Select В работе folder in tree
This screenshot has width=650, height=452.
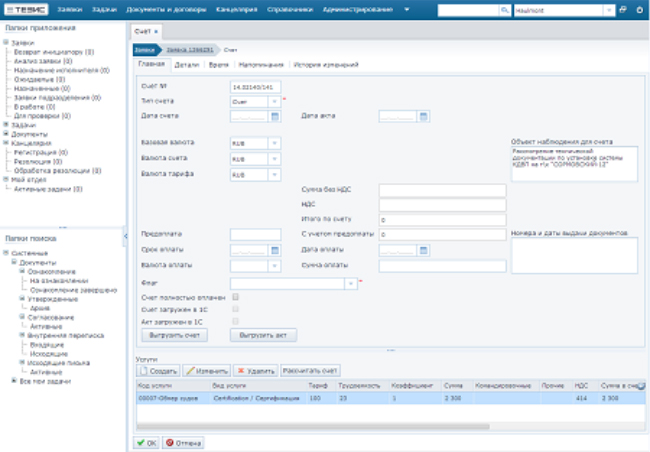(x=35, y=107)
